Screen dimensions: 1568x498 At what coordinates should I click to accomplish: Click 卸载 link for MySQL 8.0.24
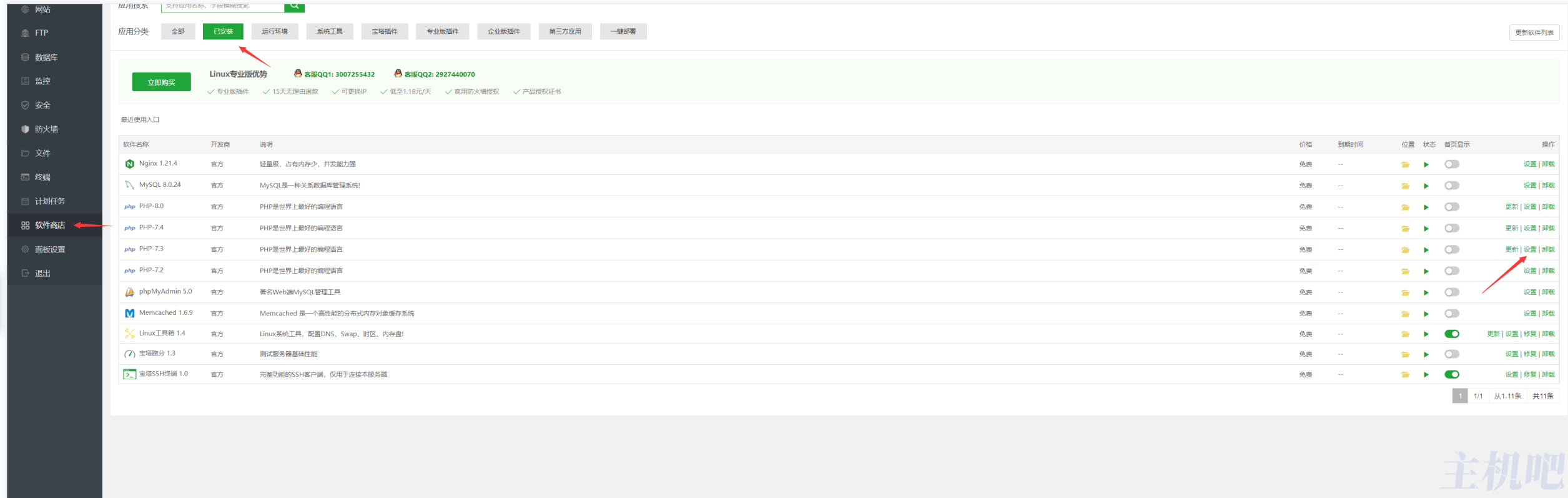pyautogui.click(x=1549, y=186)
